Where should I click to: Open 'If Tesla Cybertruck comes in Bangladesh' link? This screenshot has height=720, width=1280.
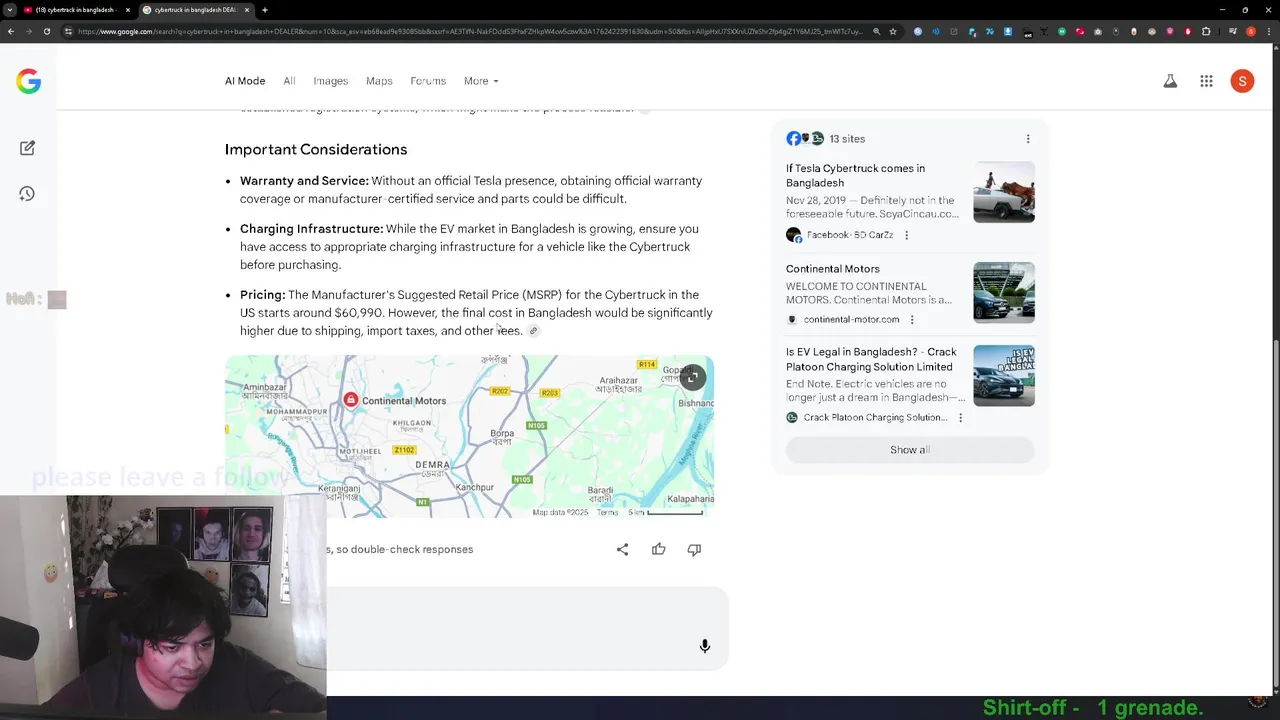(x=855, y=175)
